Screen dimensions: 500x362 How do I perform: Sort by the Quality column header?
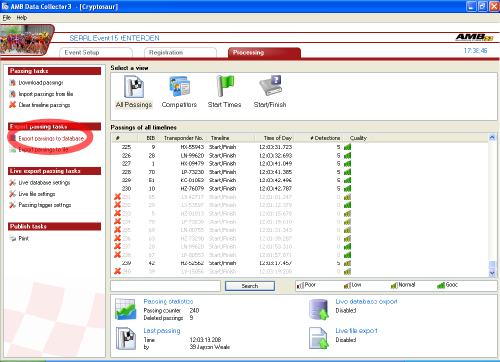coord(358,138)
